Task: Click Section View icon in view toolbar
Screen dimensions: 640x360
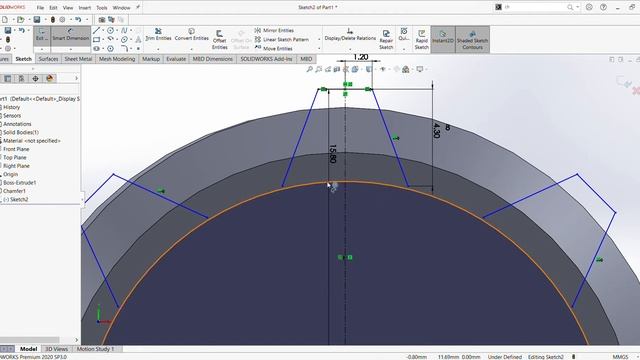Action: point(337,69)
